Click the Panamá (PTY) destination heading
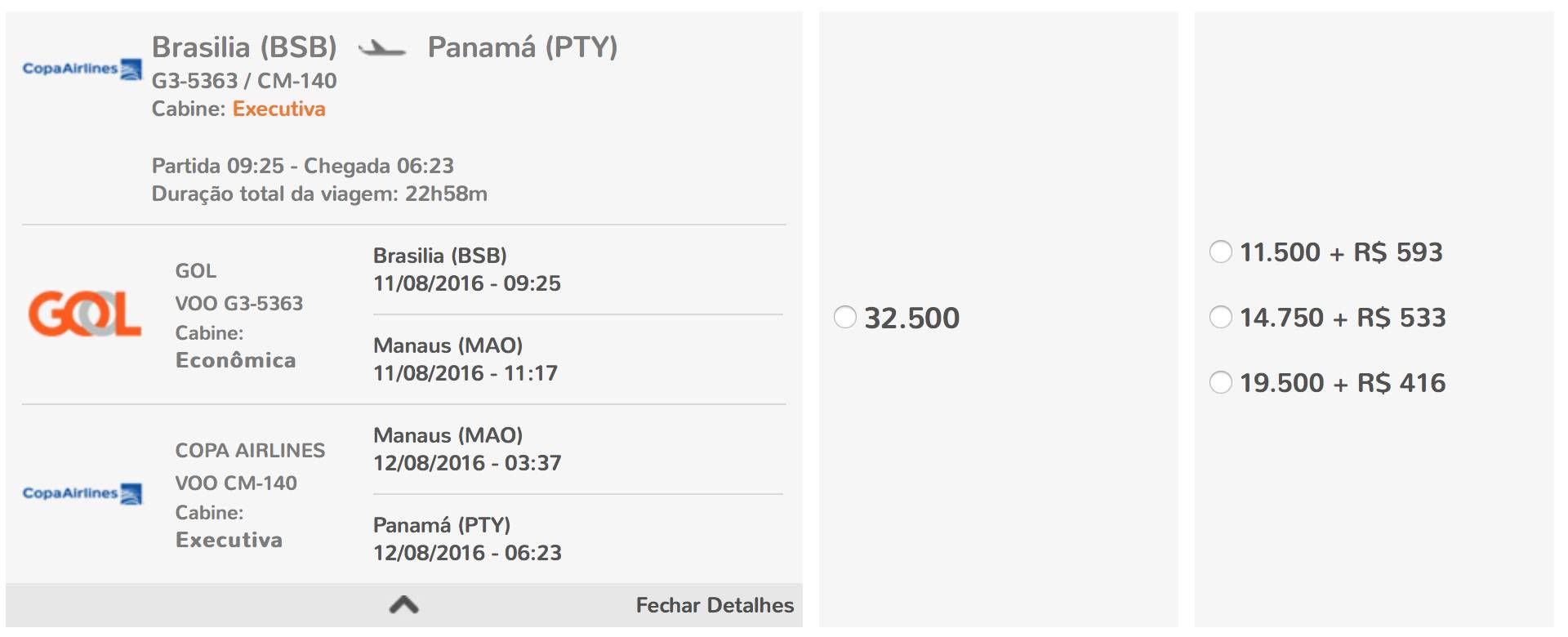The image size is (1568, 637). pos(523,47)
